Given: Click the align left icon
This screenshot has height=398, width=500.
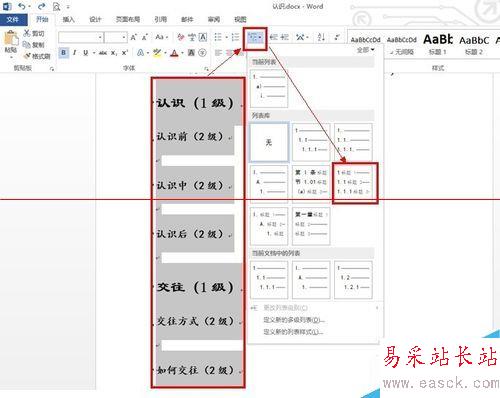Looking at the screenshot, I should coord(218,53).
